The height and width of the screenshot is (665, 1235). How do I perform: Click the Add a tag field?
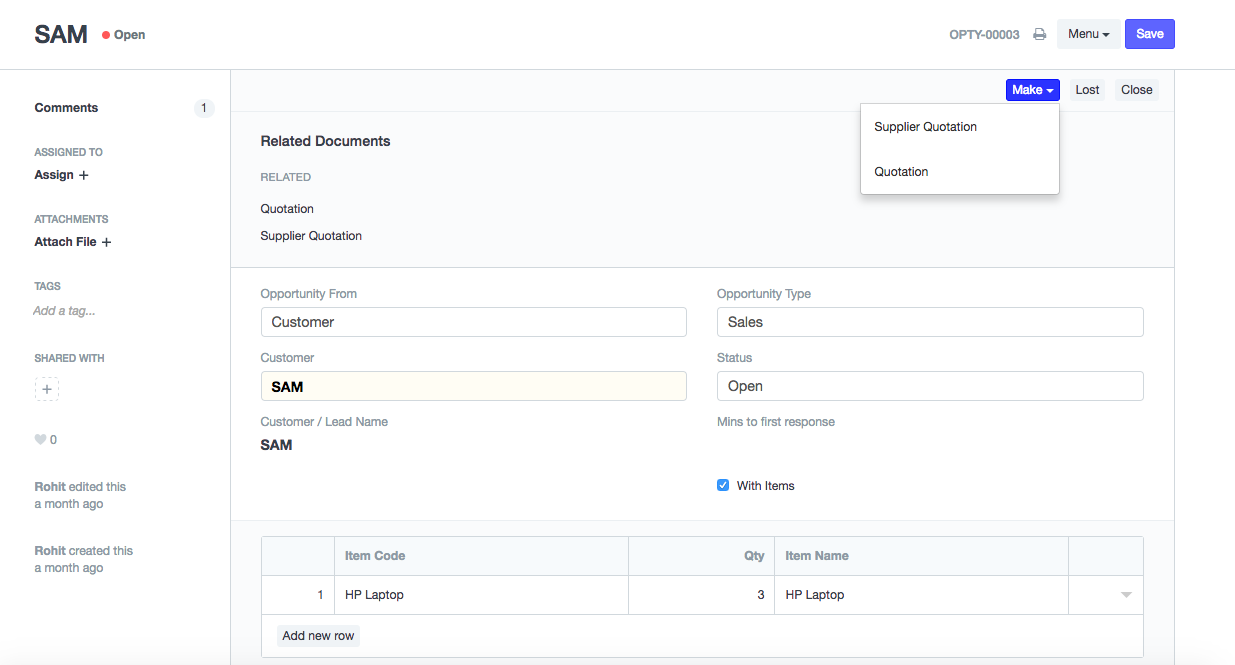point(65,311)
